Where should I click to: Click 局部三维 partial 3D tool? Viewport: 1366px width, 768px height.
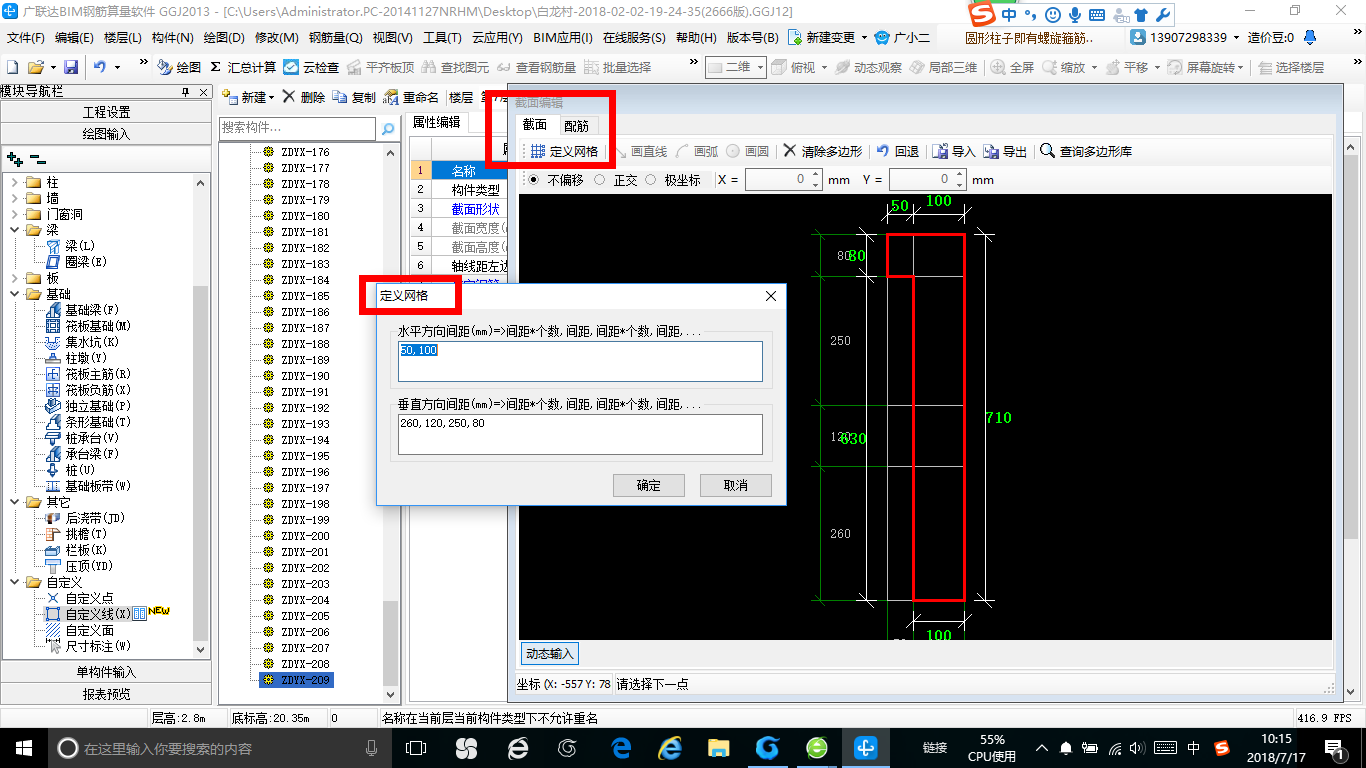(x=943, y=67)
